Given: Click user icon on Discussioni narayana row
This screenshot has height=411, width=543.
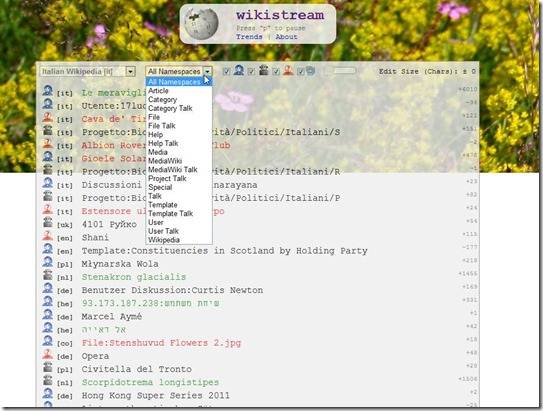Looking at the screenshot, I should [47, 183].
